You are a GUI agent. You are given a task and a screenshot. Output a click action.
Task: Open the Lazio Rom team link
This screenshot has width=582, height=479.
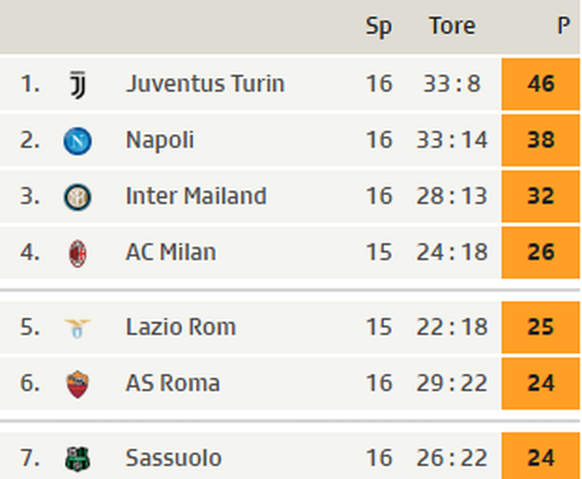pos(181,327)
